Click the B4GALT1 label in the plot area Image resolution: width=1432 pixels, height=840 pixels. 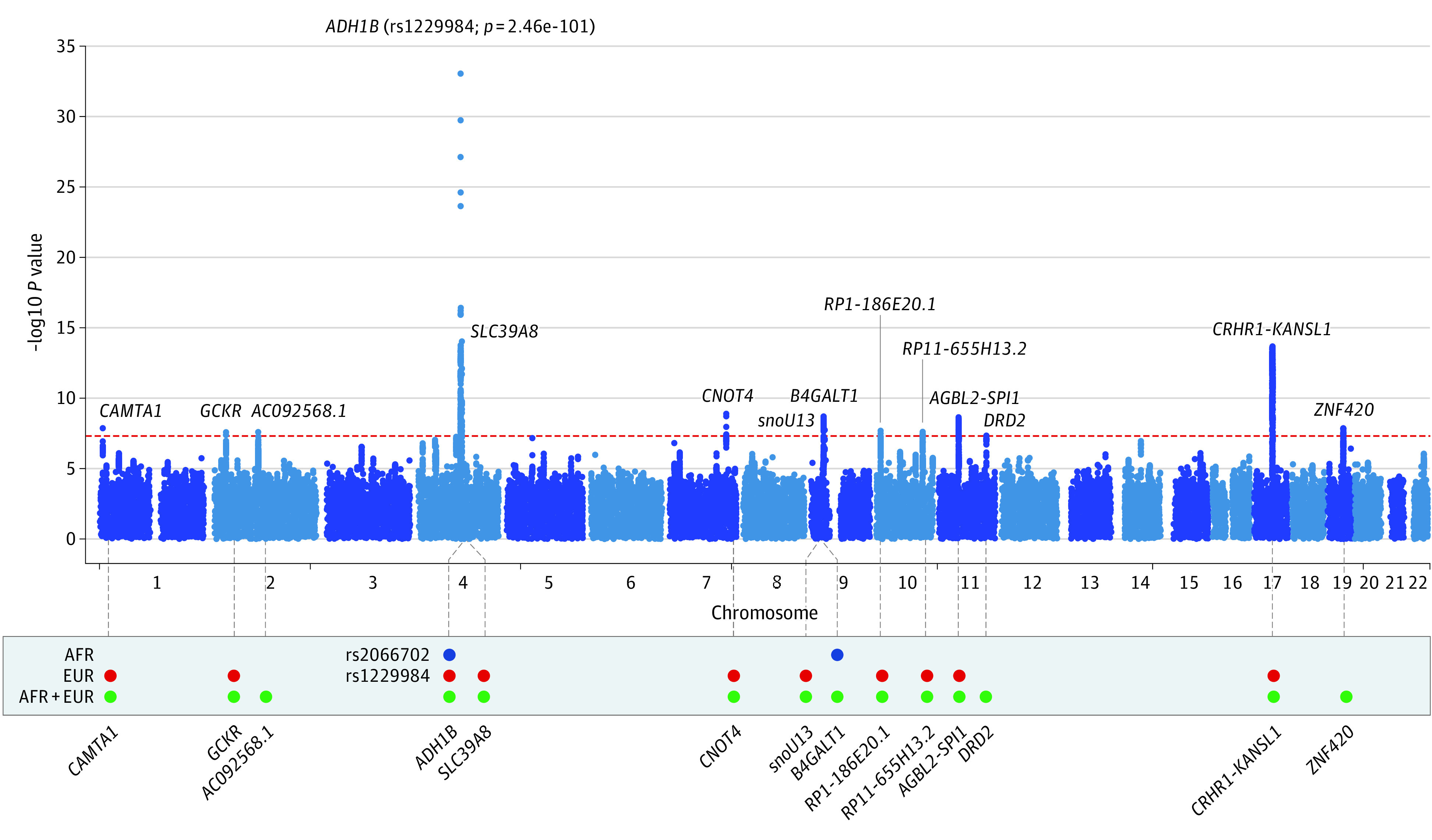coord(824,396)
